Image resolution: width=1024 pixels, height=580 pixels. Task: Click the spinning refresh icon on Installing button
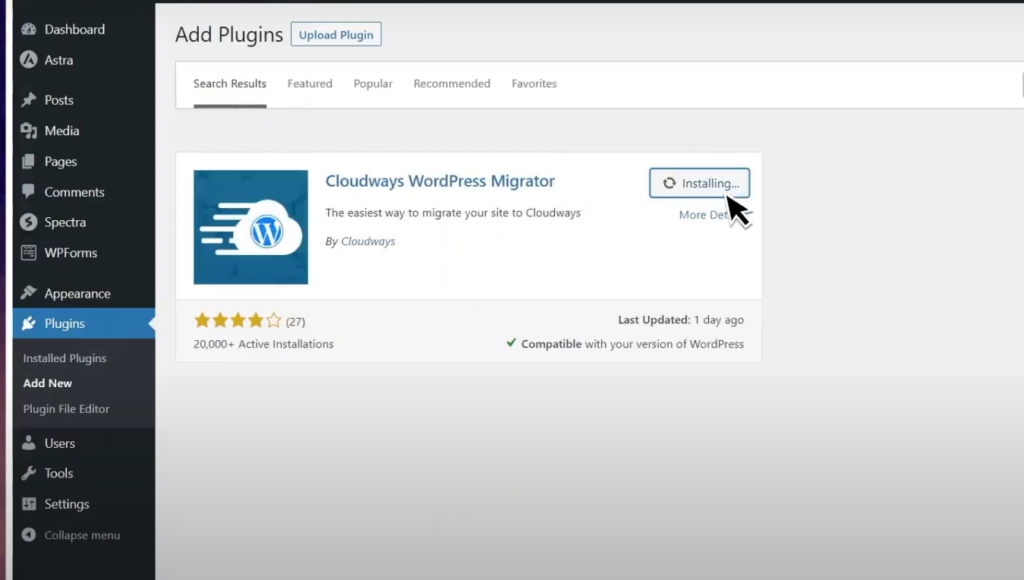[669, 183]
